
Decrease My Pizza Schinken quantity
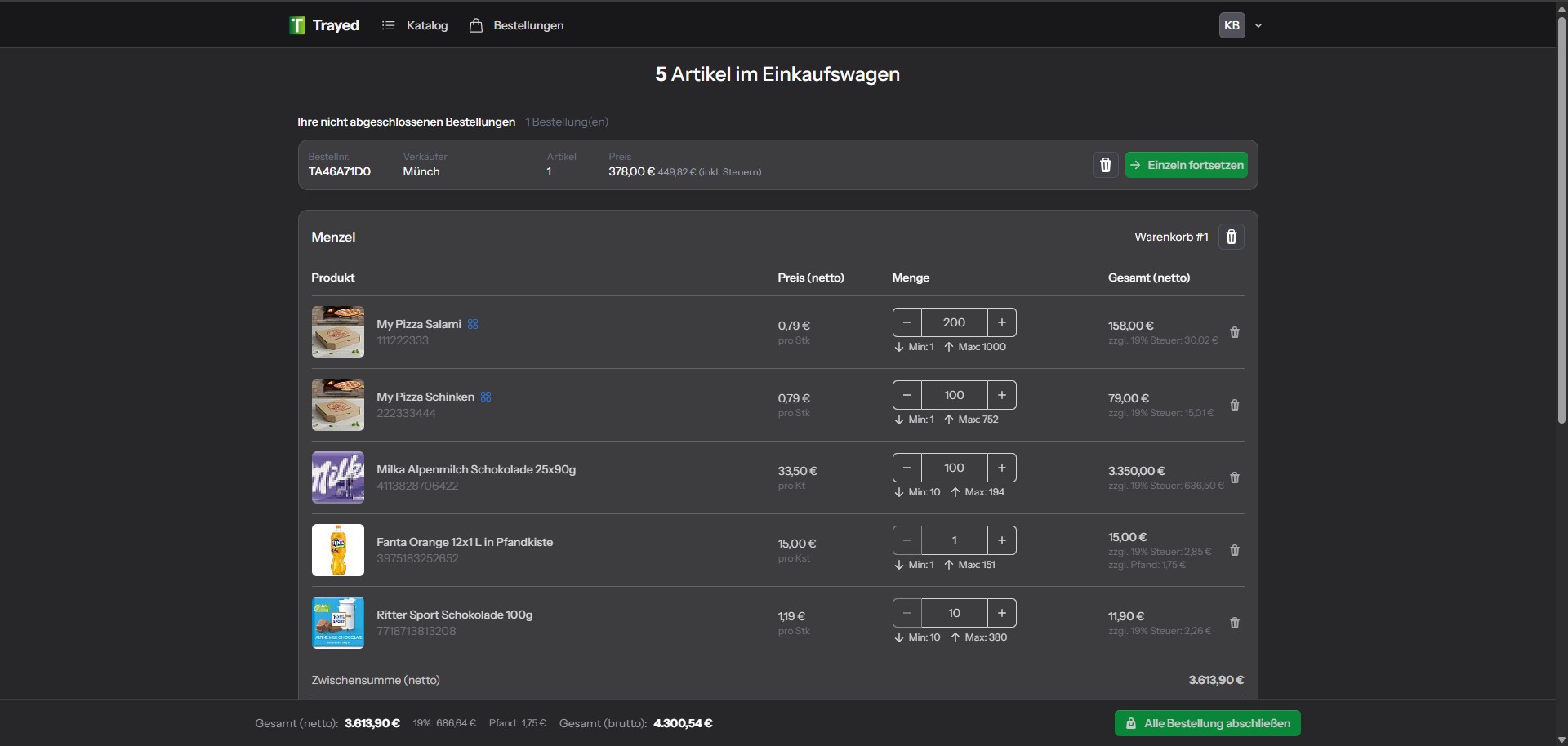tap(906, 395)
